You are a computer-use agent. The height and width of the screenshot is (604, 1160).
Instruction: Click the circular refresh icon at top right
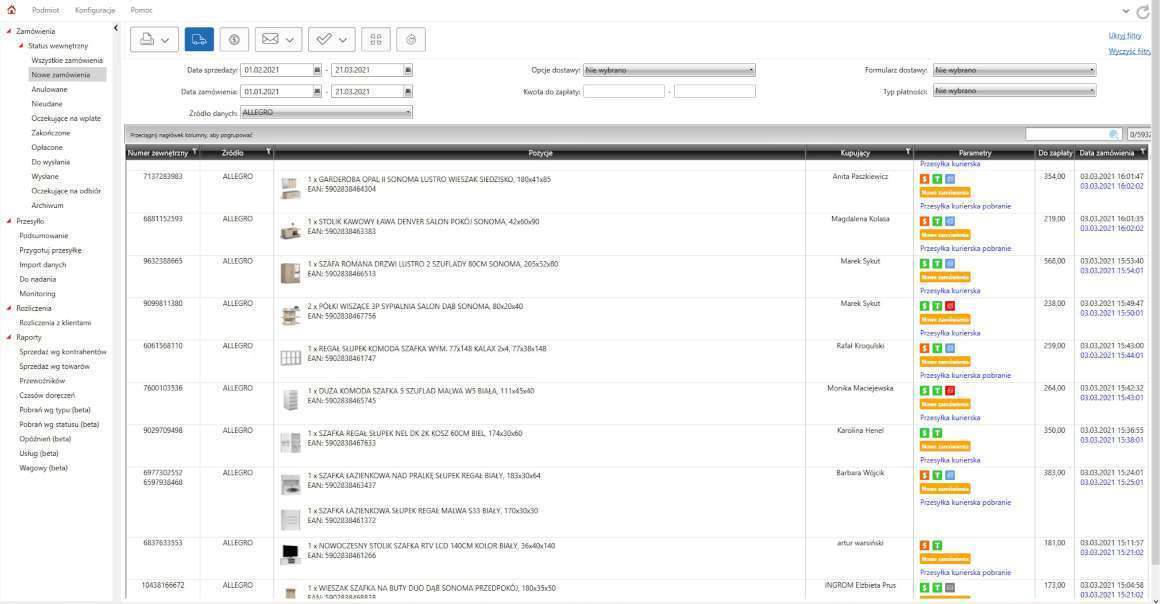click(1143, 10)
